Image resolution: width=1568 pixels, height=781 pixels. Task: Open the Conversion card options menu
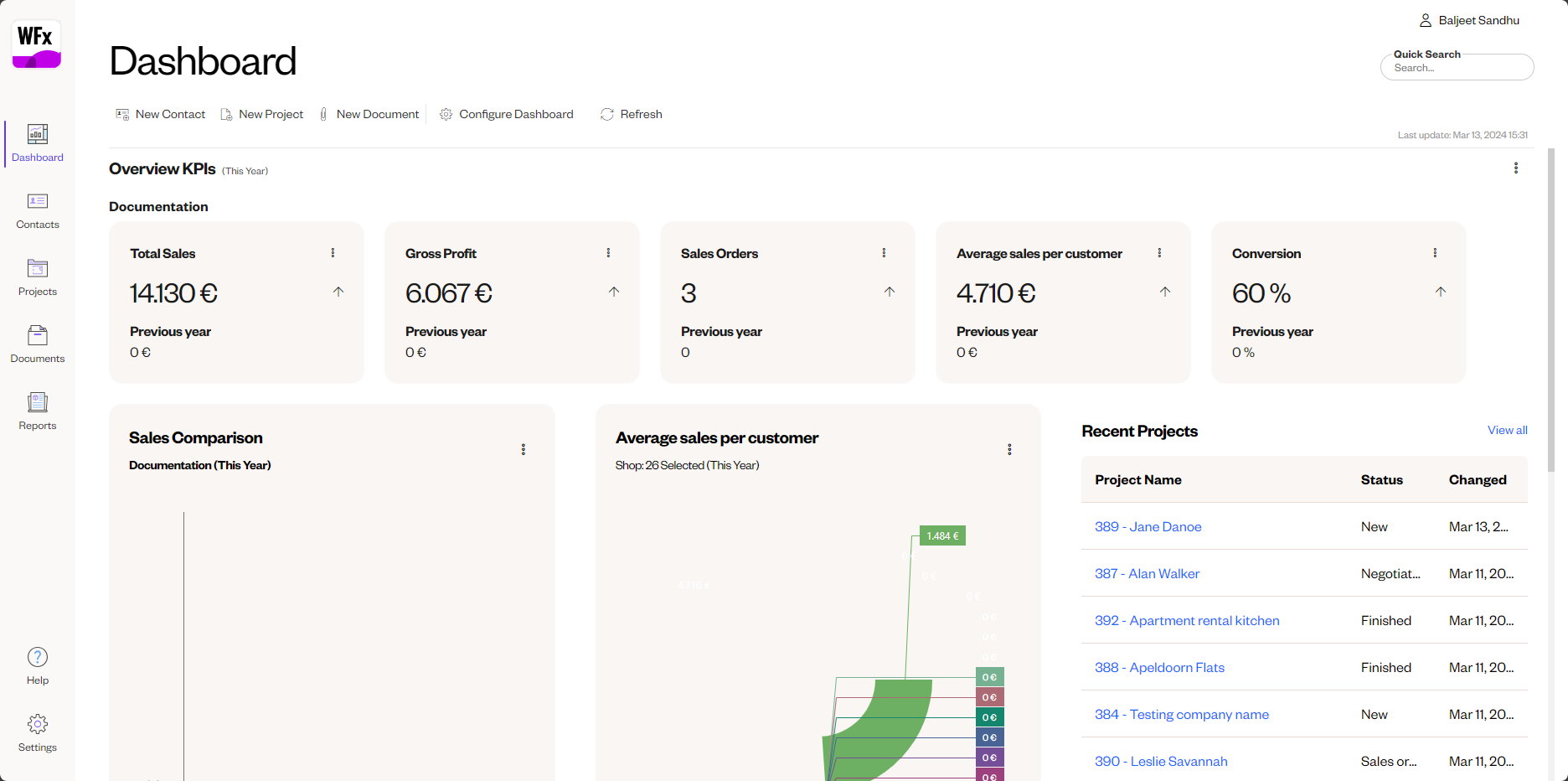pyautogui.click(x=1435, y=253)
